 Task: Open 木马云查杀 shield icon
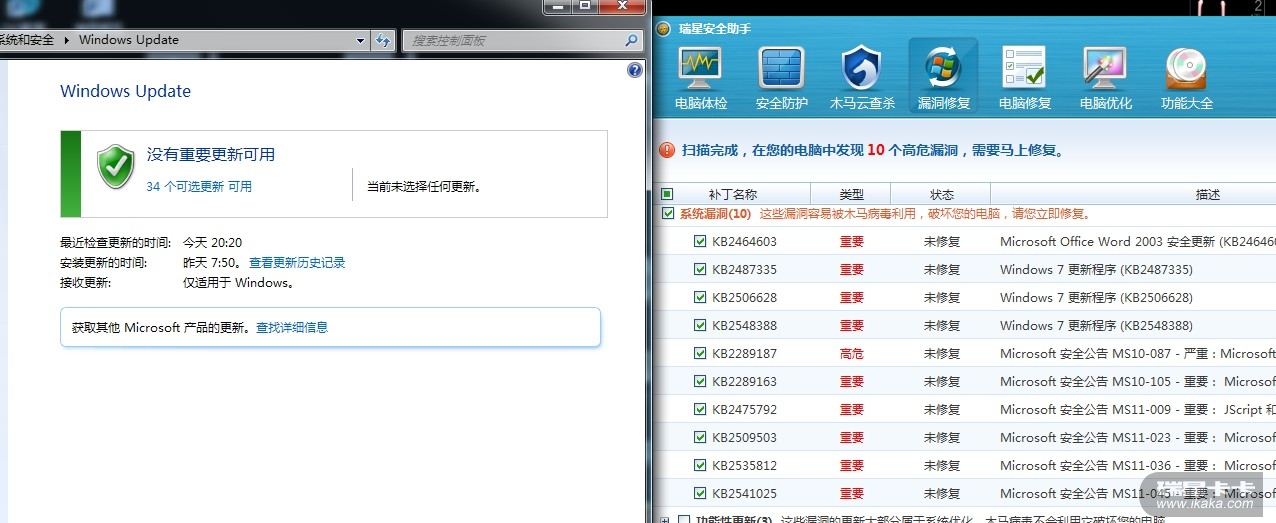pyautogui.click(x=862, y=77)
